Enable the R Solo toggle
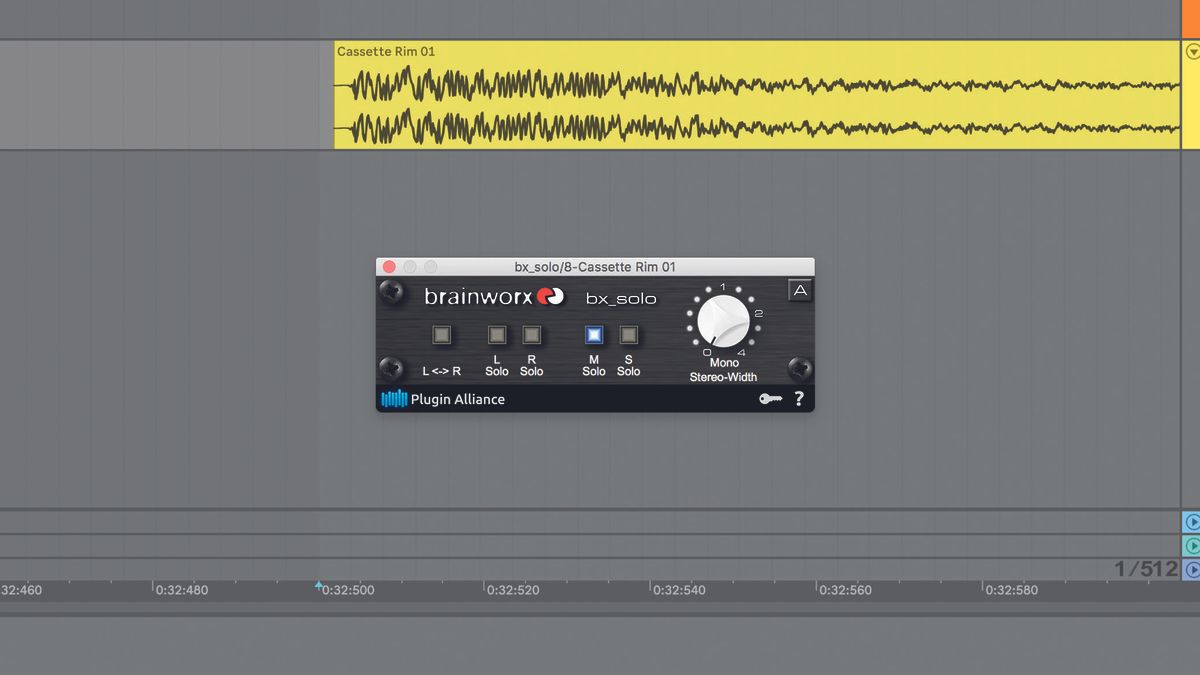This screenshot has width=1200, height=675. [531, 334]
